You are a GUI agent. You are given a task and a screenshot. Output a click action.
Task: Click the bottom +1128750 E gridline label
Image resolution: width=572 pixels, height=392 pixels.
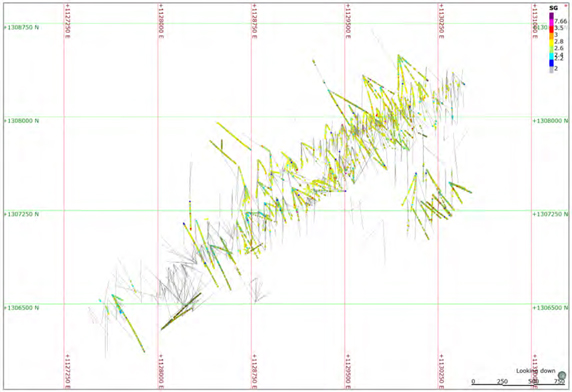pos(255,371)
